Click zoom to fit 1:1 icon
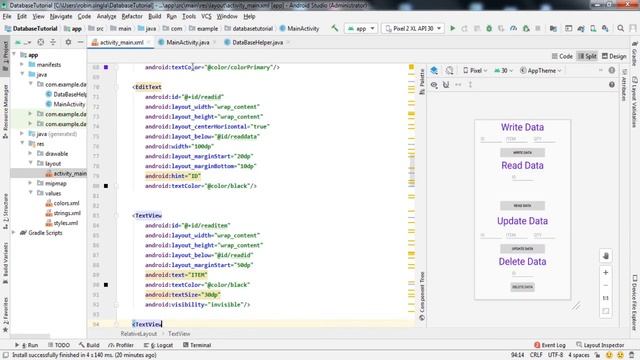The image size is (640, 360). [606, 298]
